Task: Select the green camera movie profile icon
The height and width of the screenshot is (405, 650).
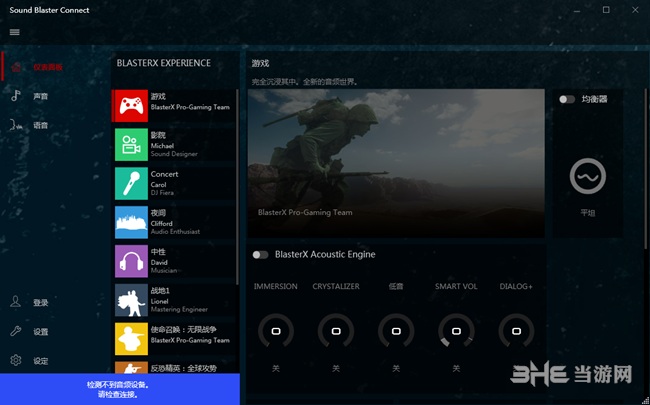Action: coord(131,144)
